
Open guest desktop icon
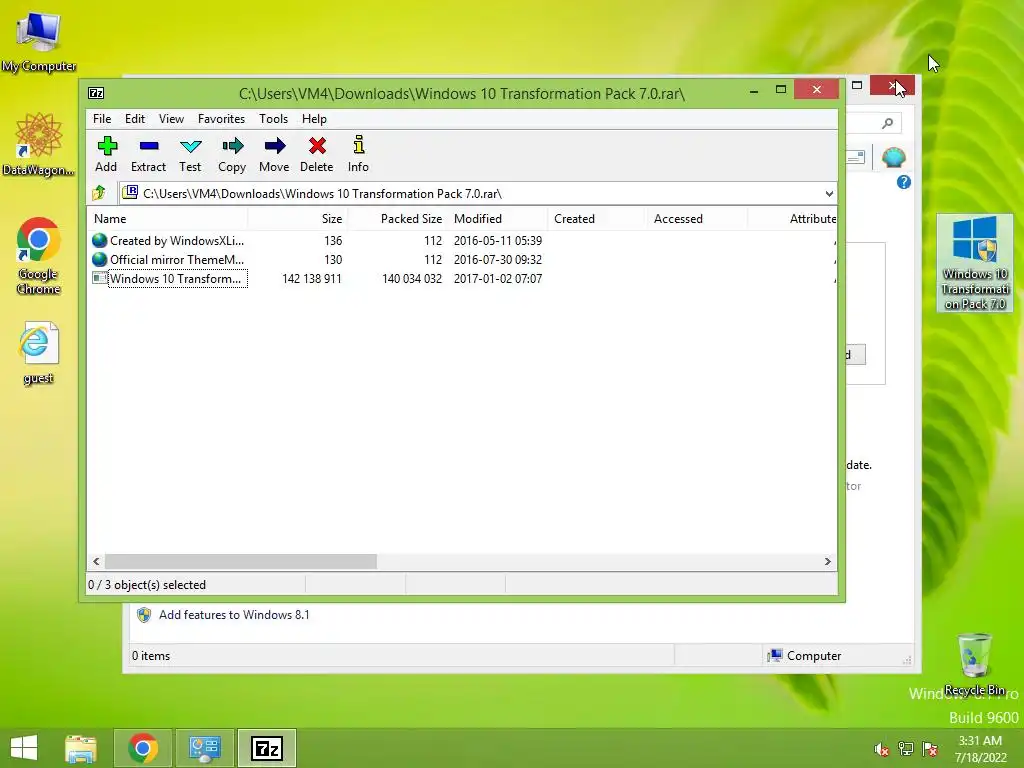point(39,353)
